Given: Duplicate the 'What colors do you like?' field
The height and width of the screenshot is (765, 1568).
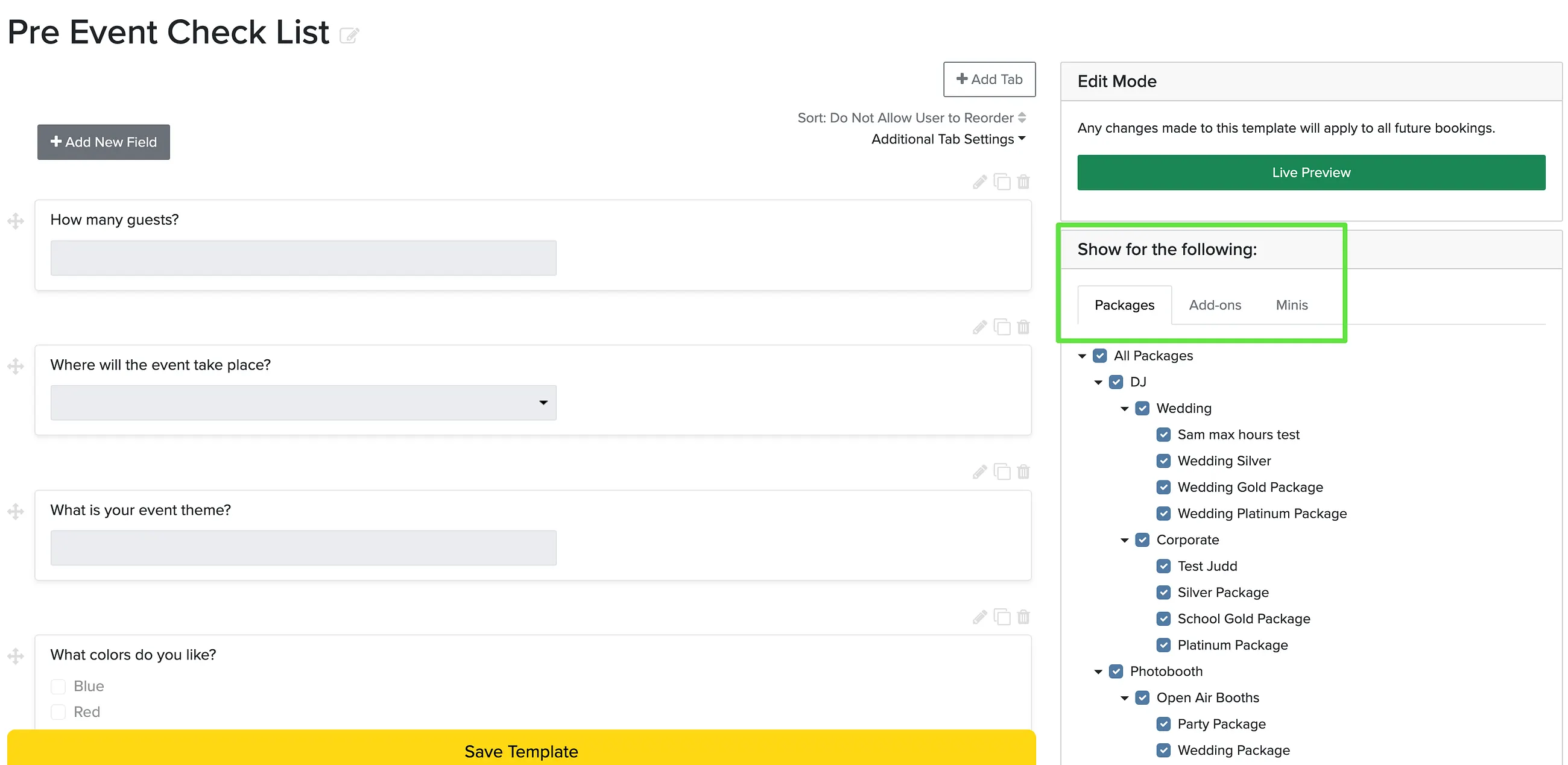Looking at the screenshot, I should (1002, 618).
